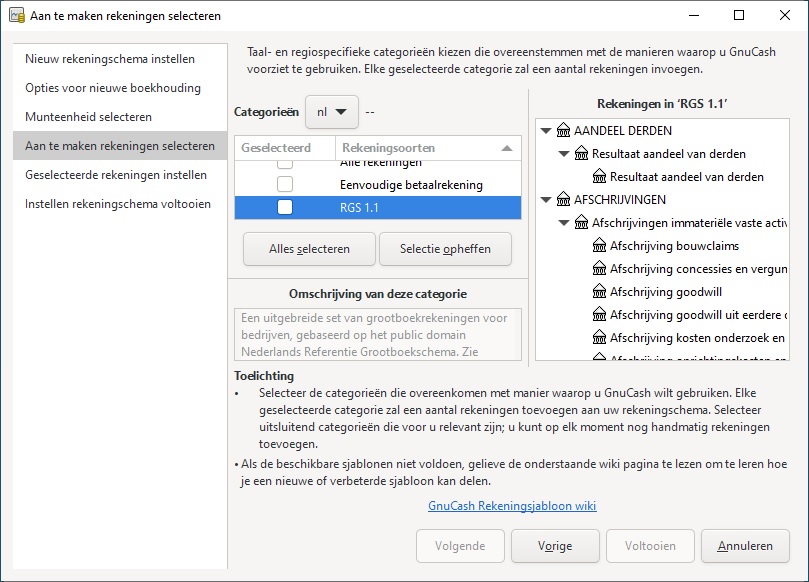This screenshot has height=582, width=809.
Task: Go to Munteenheid selecteren step
Action: (x=88, y=117)
